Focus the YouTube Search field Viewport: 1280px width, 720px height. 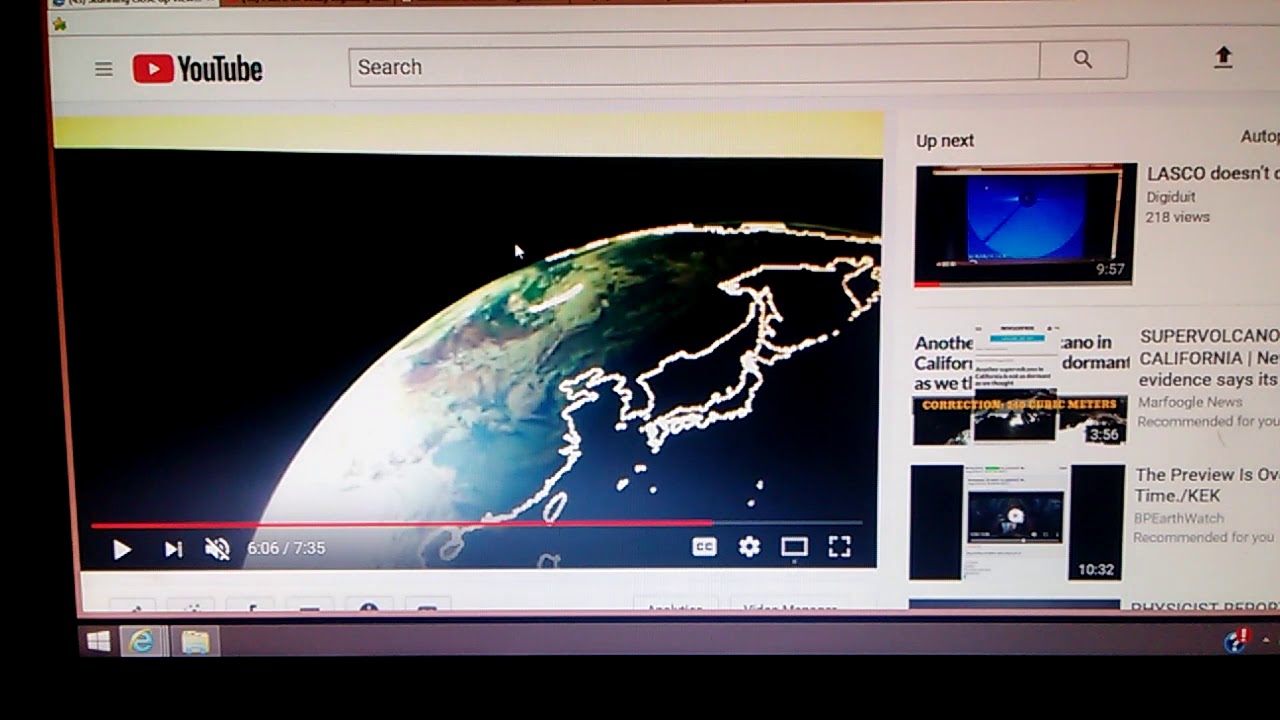coord(694,66)
